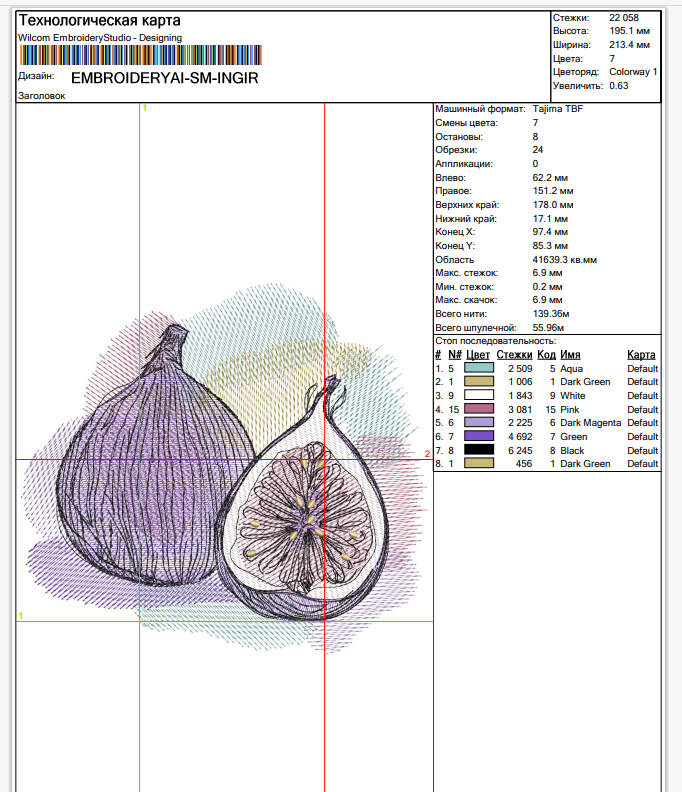Click the White color swatch in row 3
The width and height of the screenshot is (682, 792).
coord(479,395)
